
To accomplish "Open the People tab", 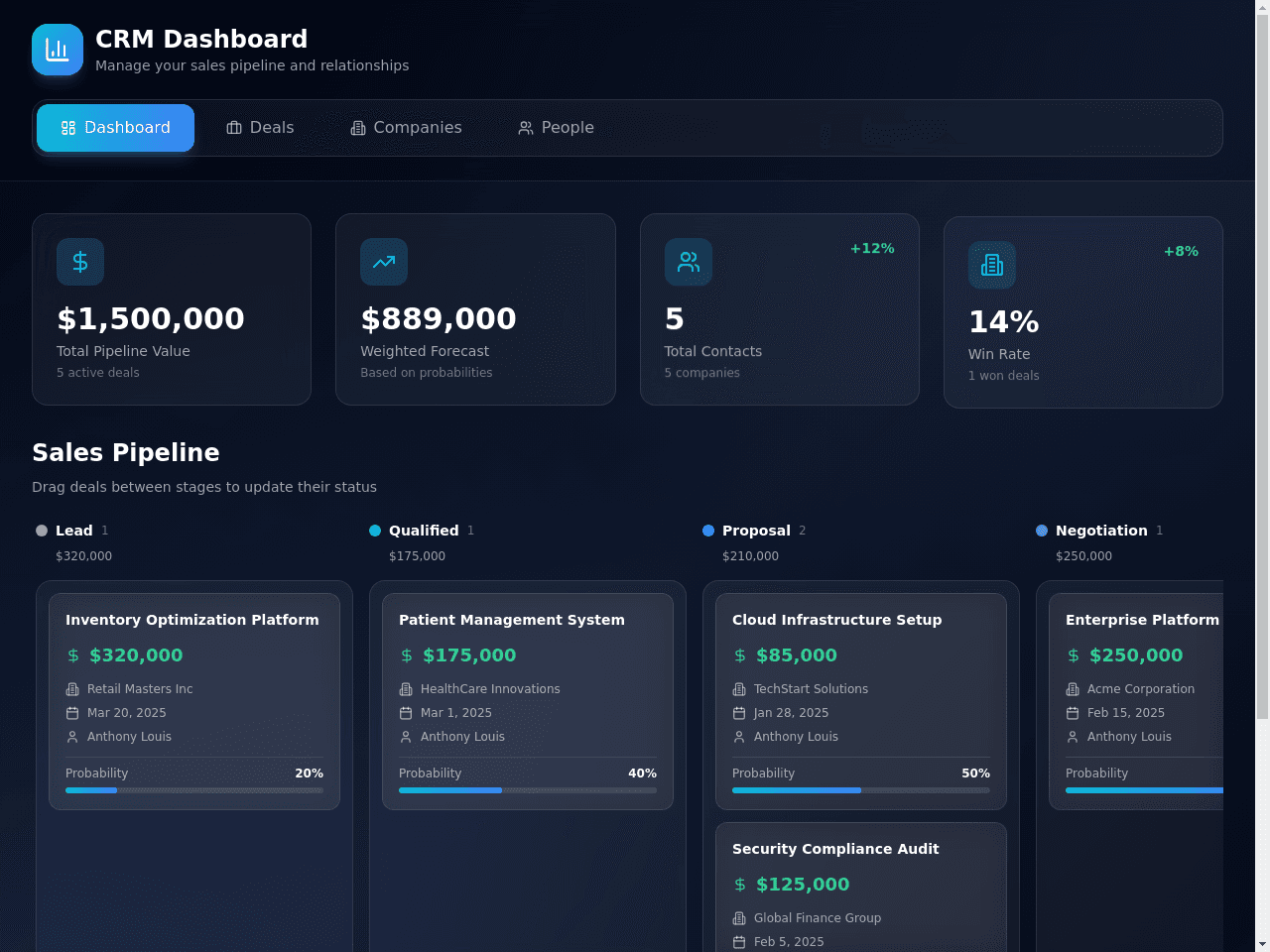I will pyautogui.click(x=556, y=128).
